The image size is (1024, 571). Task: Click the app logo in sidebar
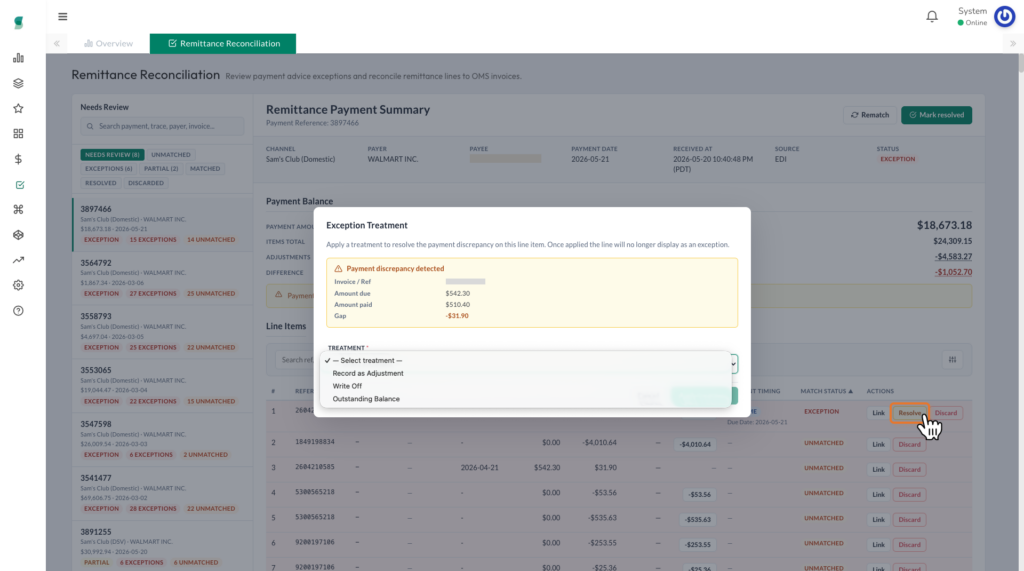[x=18, y=23]
